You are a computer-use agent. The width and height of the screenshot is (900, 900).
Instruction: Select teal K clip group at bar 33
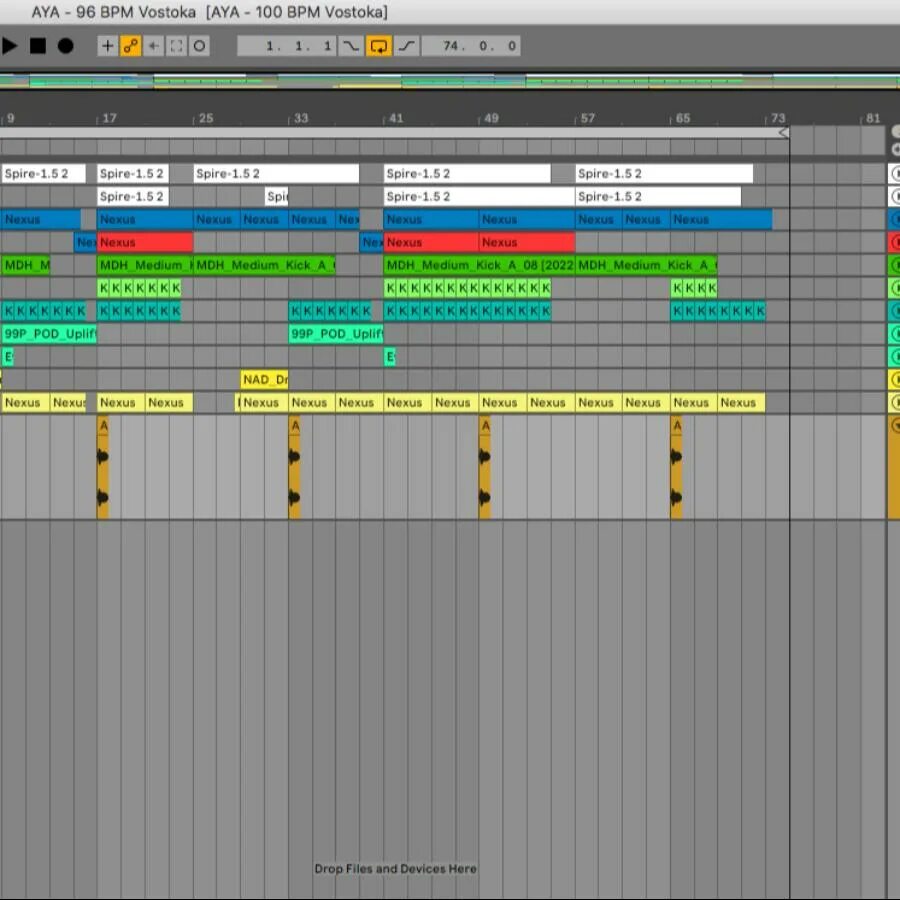[330, 311]
